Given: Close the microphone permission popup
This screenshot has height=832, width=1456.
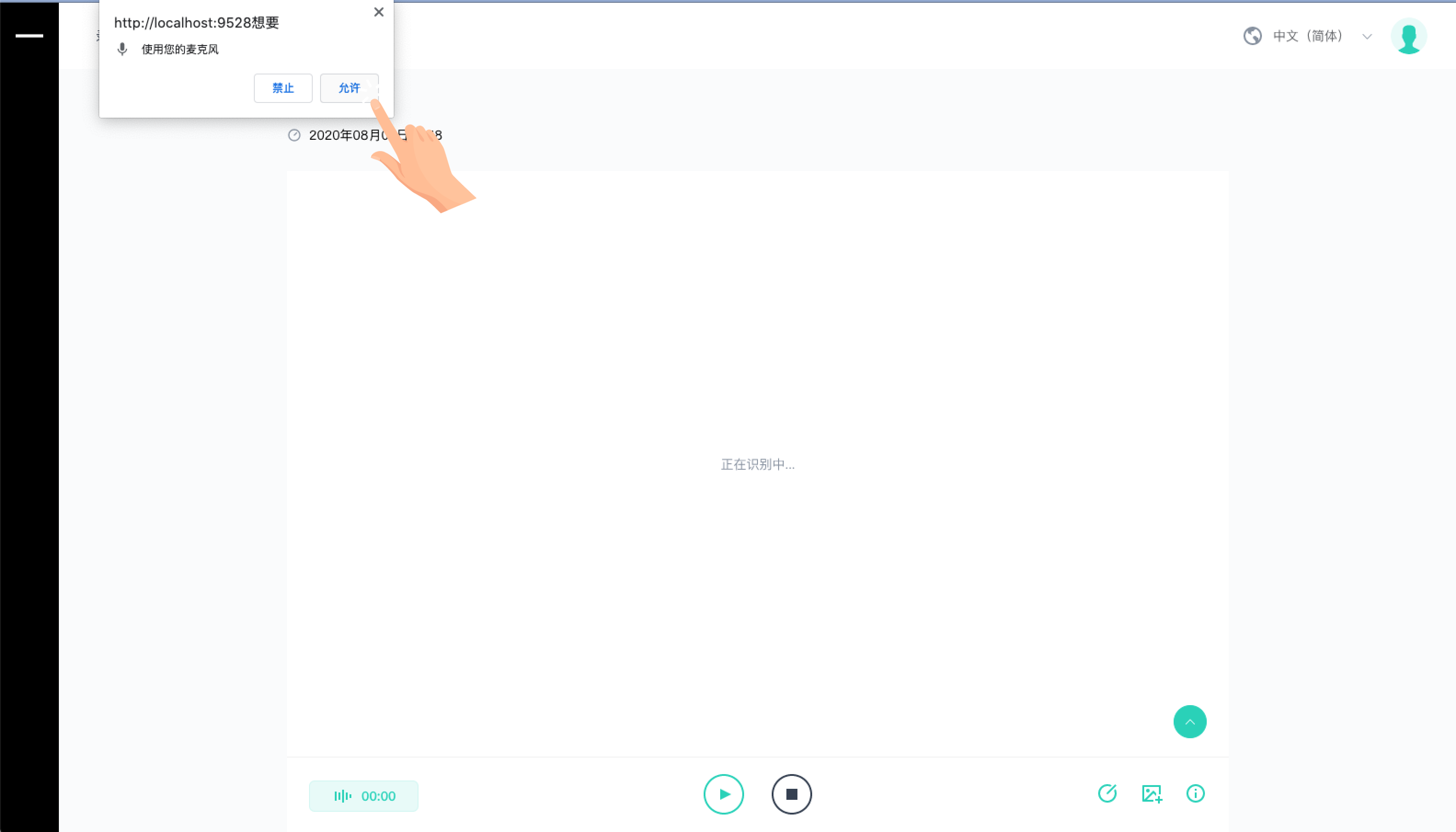Looking at the screenshot, I should (x=378, y=12).
